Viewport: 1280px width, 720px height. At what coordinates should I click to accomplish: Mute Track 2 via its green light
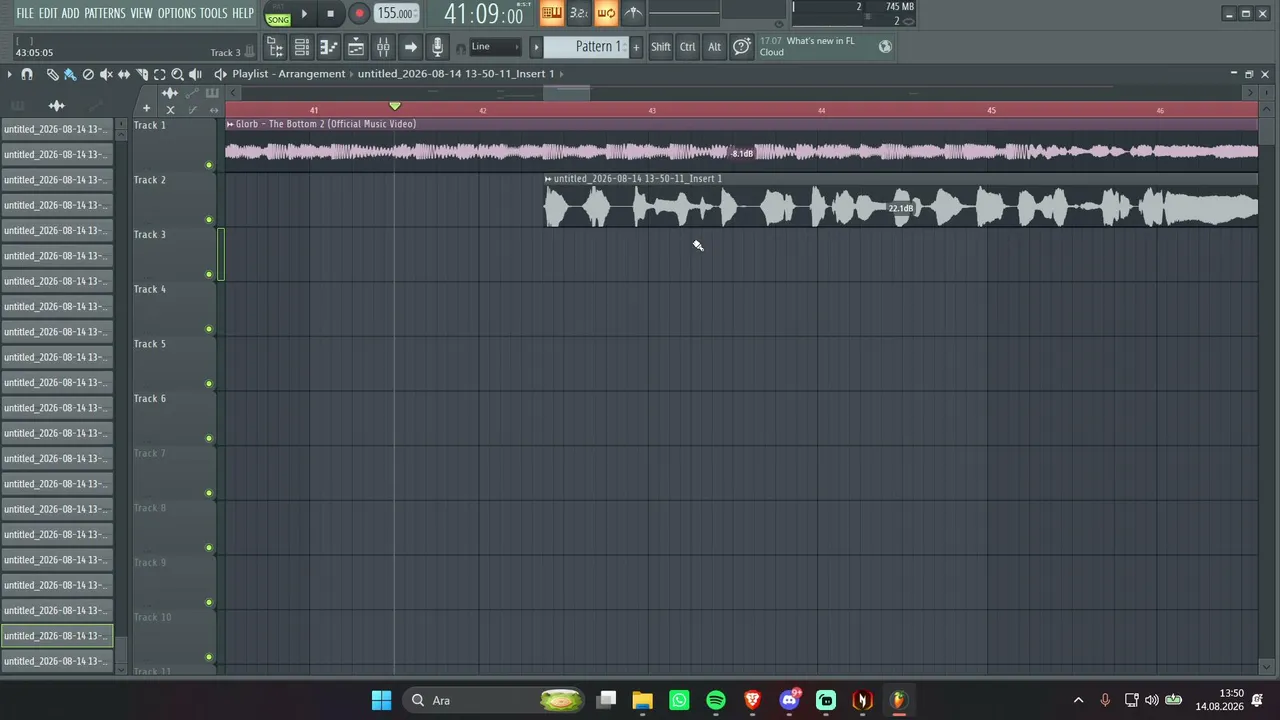click(x=209, y=220)
